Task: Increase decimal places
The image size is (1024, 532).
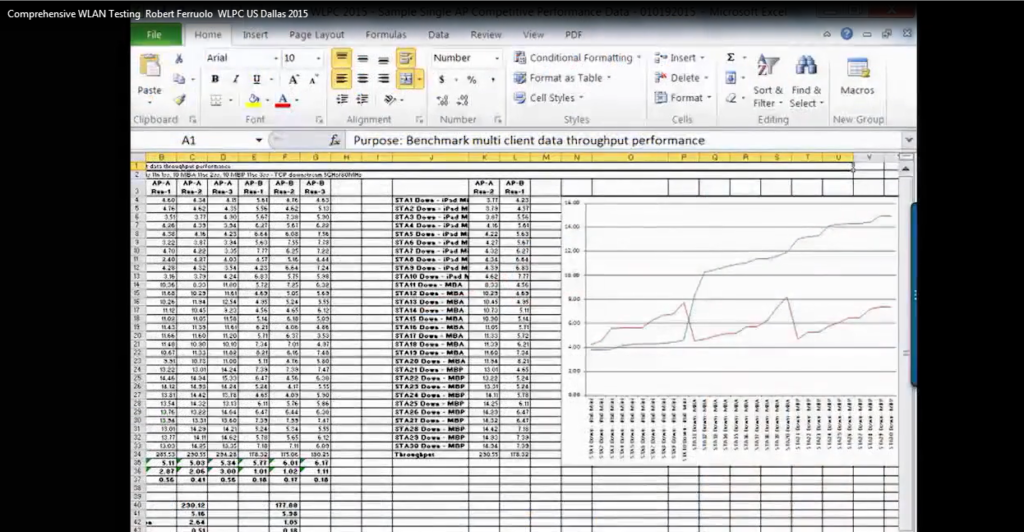Action: (x=442, y=100)
